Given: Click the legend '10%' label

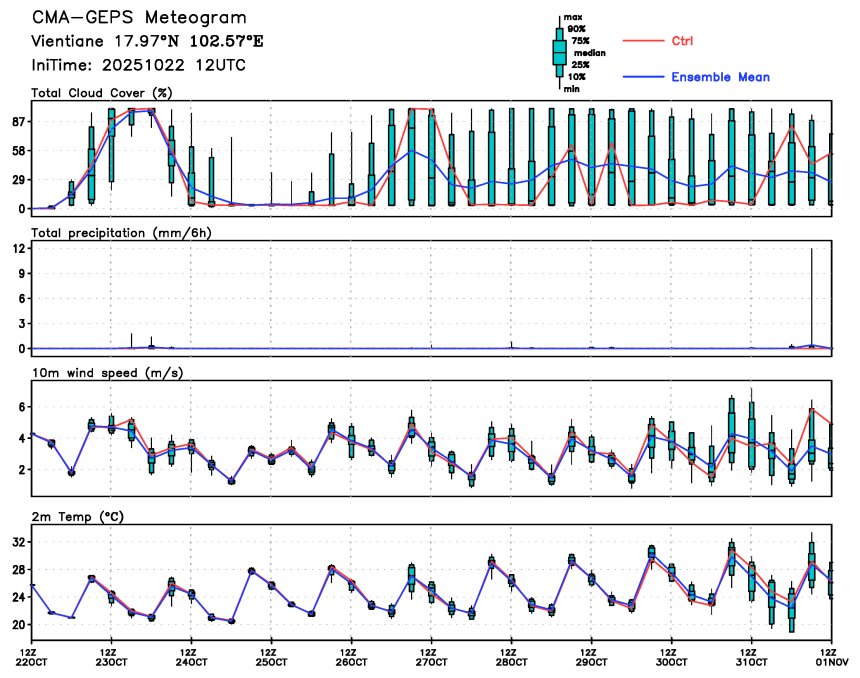Looking at the screenshot, I should click(576, 77).
